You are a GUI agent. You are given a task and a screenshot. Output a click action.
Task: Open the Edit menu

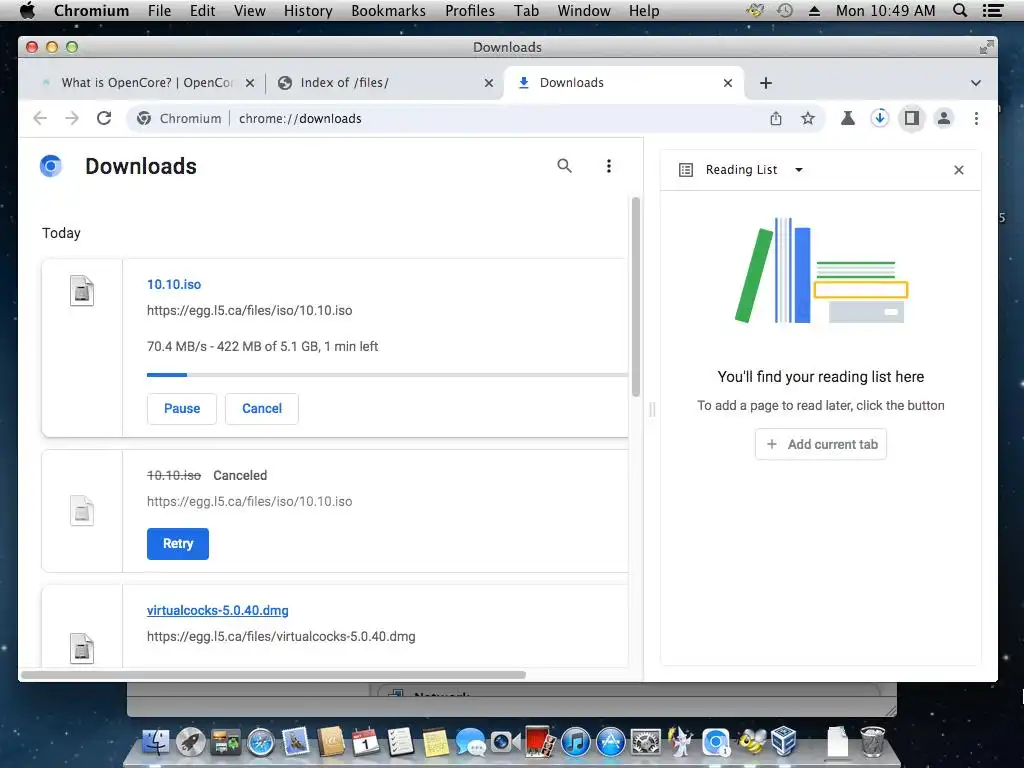[202, 10]
